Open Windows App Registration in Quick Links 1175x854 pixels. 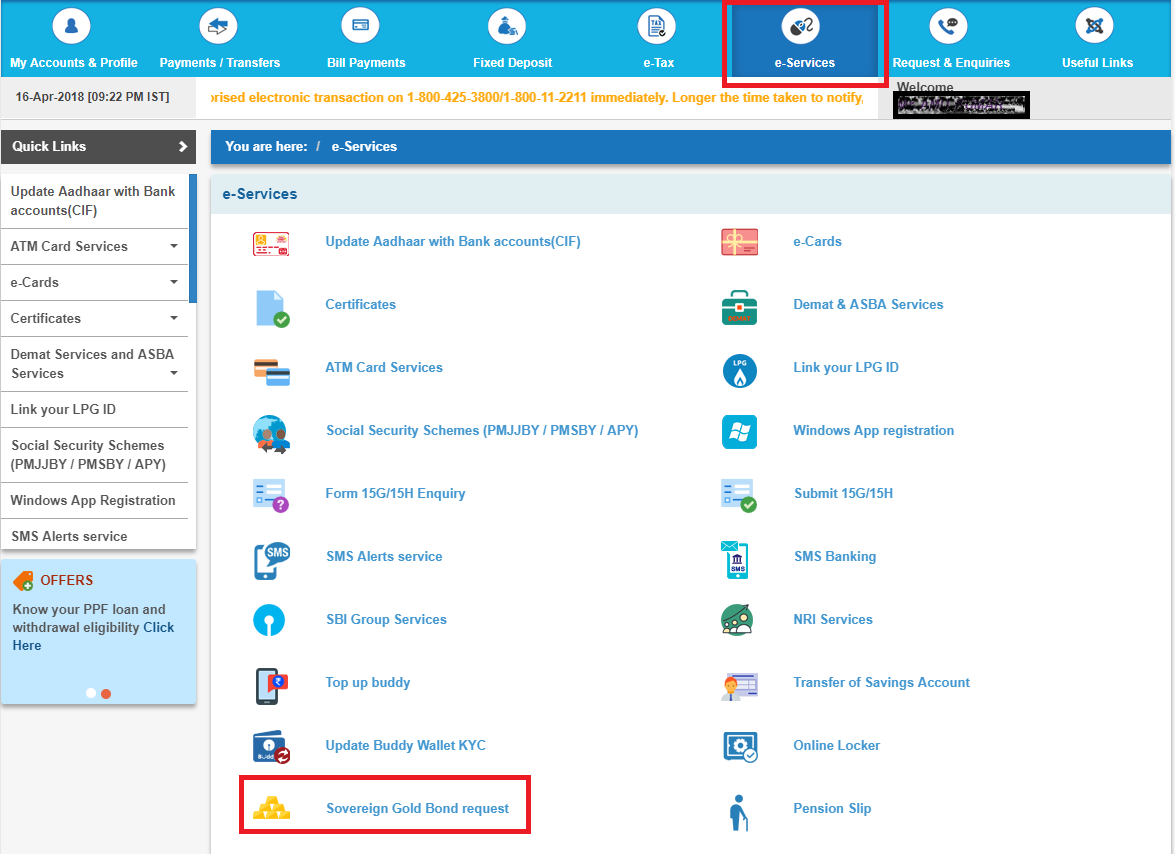pyautogui.click(x=93, y=500)
